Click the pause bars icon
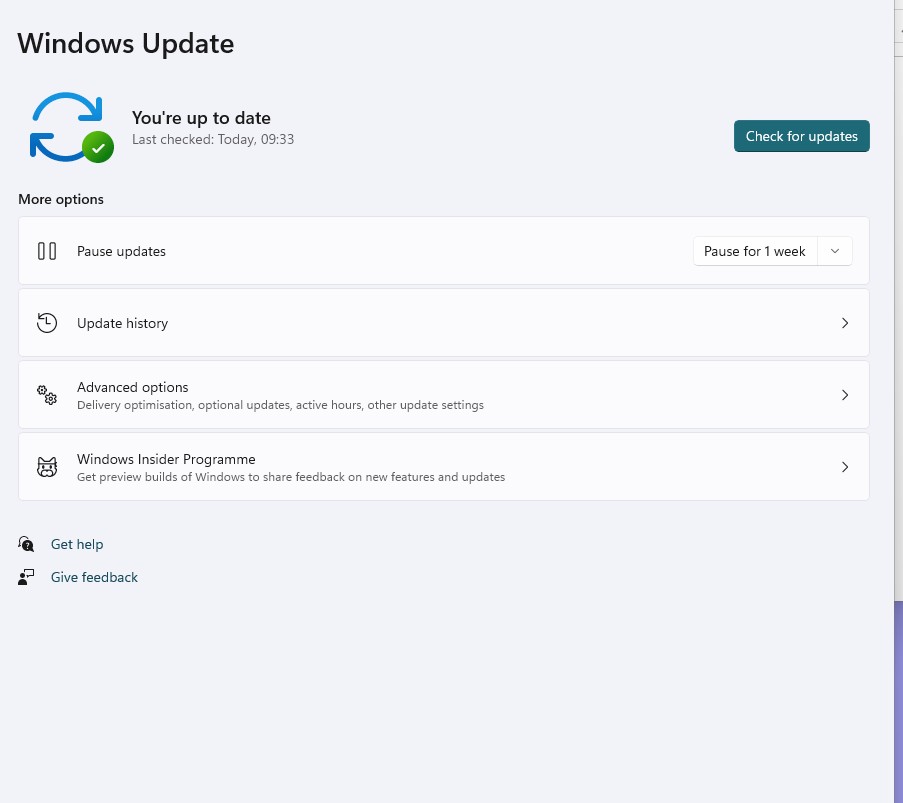Image resolution: width=903 pixels, height=803 pixels. click(47, 251)
